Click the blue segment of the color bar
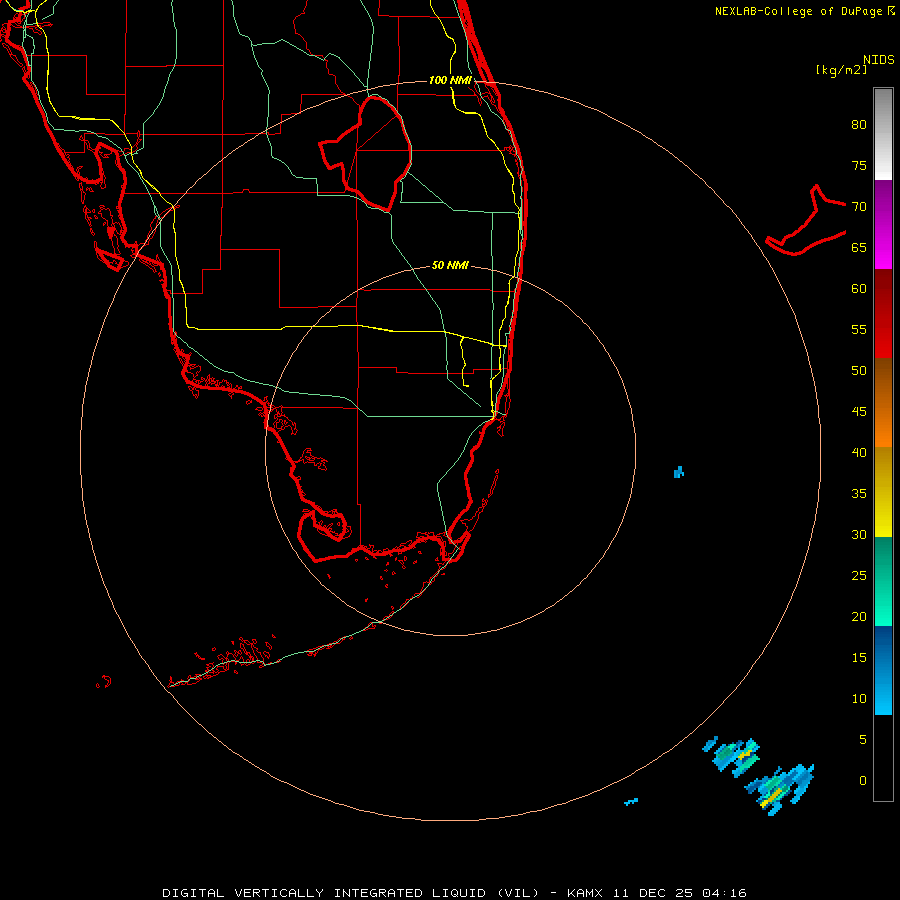This screenshot has width=900, height=900. 883,670
